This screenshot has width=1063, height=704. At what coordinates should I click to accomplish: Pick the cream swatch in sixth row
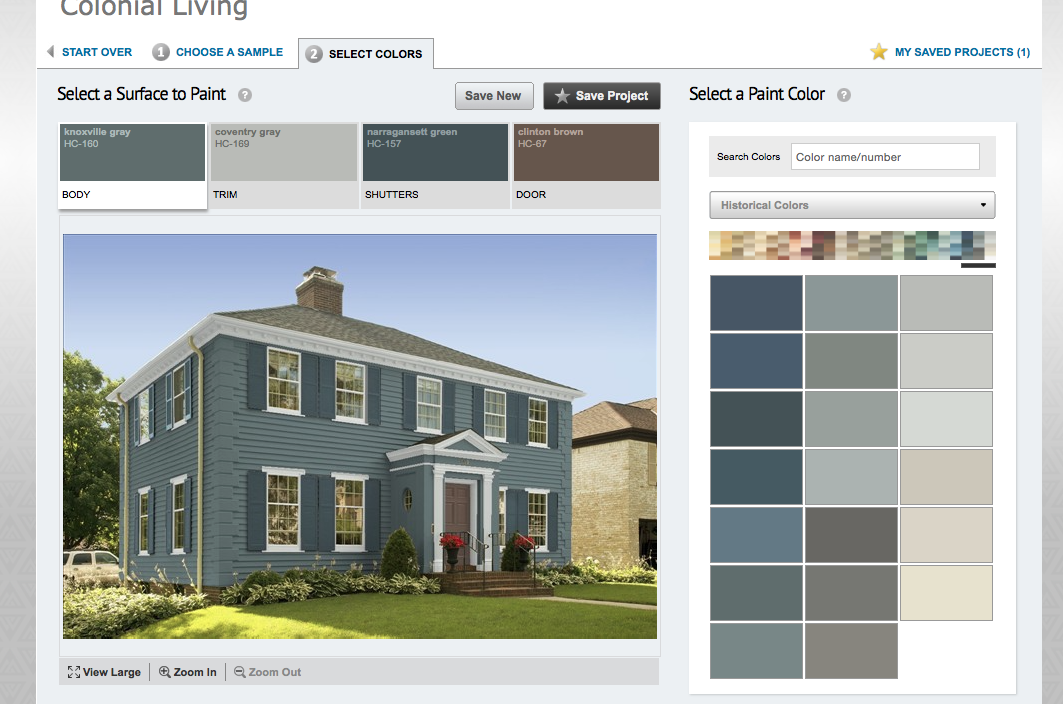click(946, 593)
